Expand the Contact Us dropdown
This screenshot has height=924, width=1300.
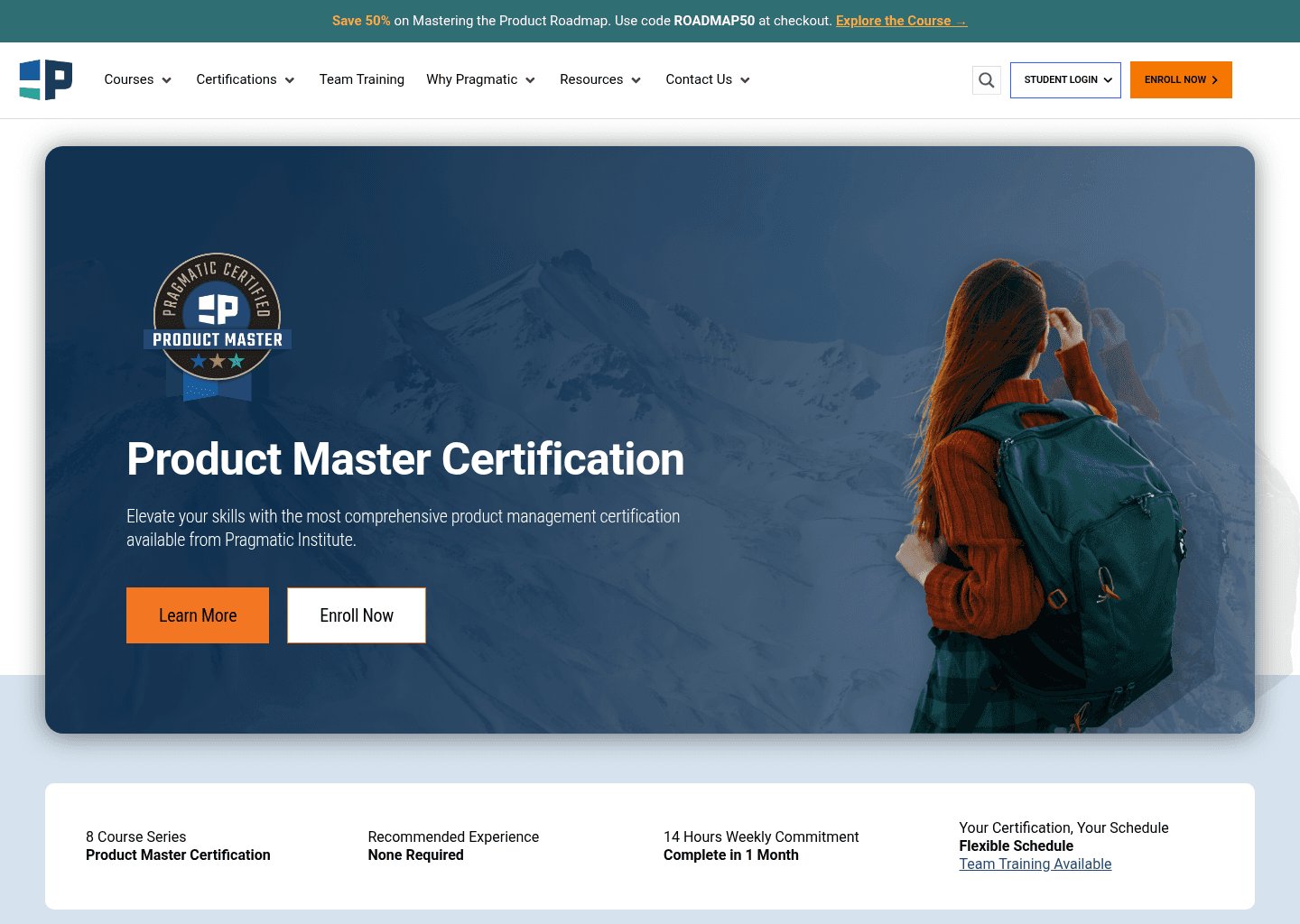(x=707, y=79)
